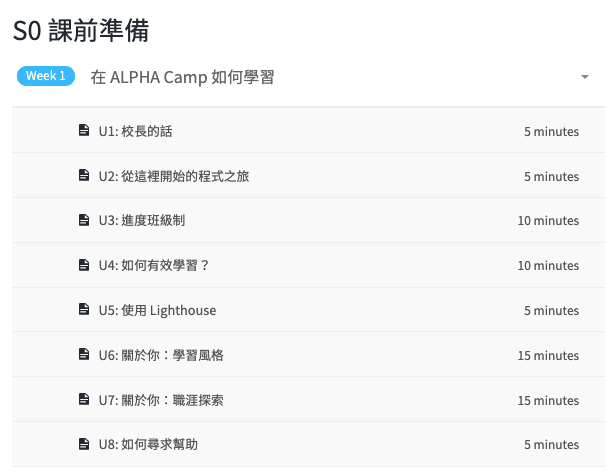Open lesson U3: 進度班級制
The image size is (613, 474).
pyautogui.click(x=142, y=220)
